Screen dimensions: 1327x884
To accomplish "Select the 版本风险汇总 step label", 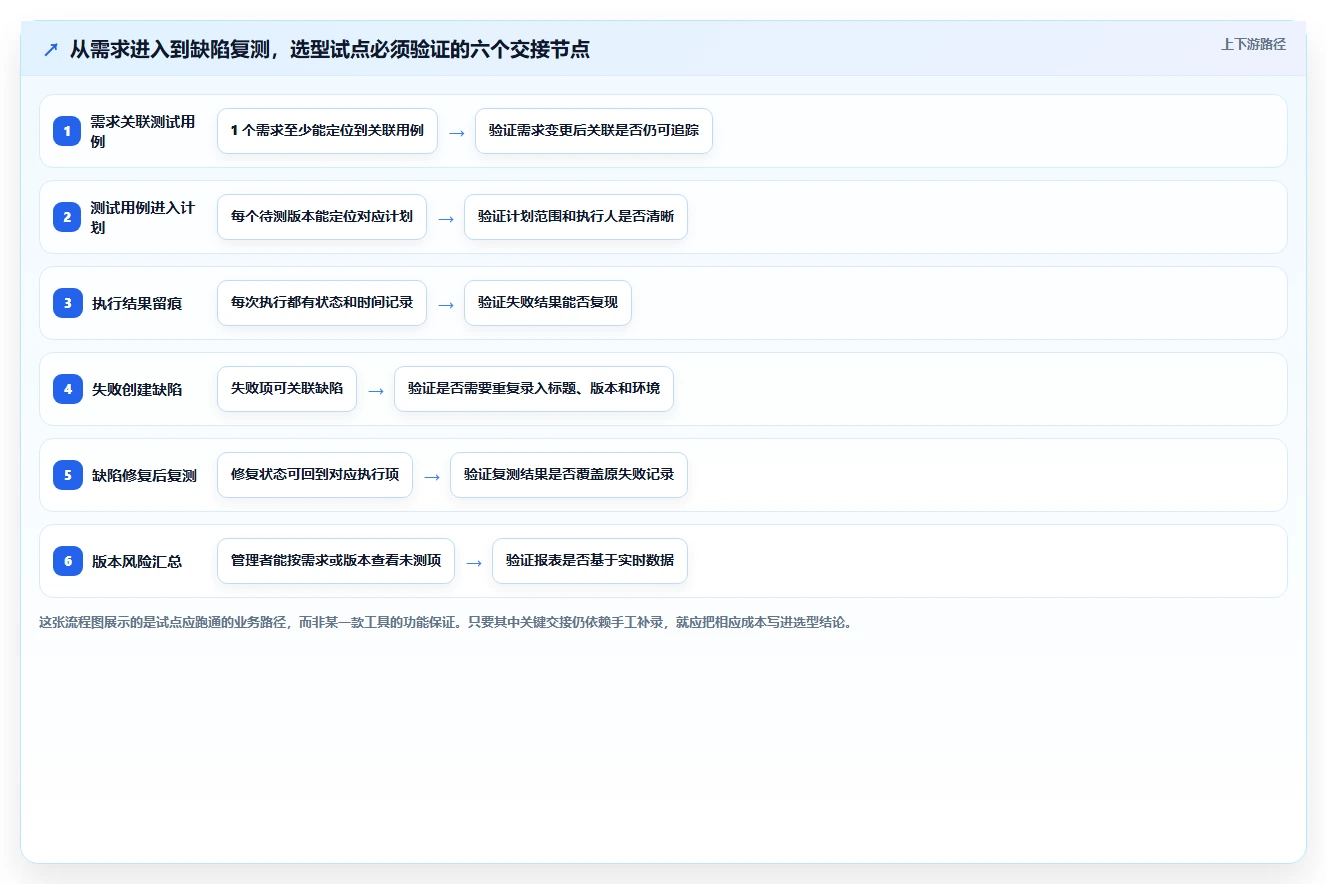I will [137, 561].
